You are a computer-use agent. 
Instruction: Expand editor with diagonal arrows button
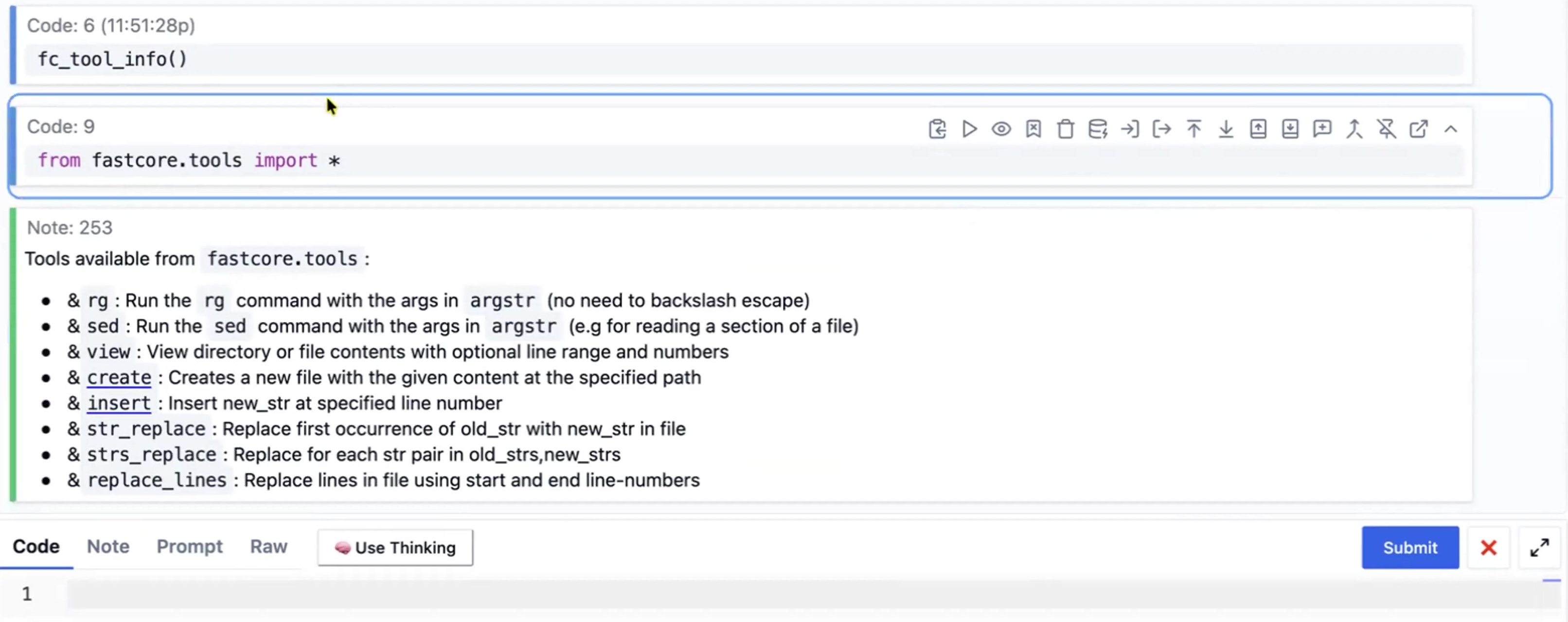pos(1539,548)
